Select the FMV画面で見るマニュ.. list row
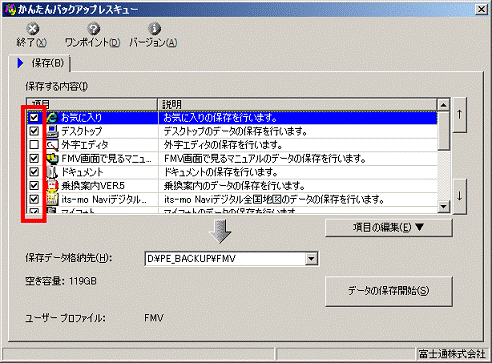This screenshot has height=363, width=492. 232,158
